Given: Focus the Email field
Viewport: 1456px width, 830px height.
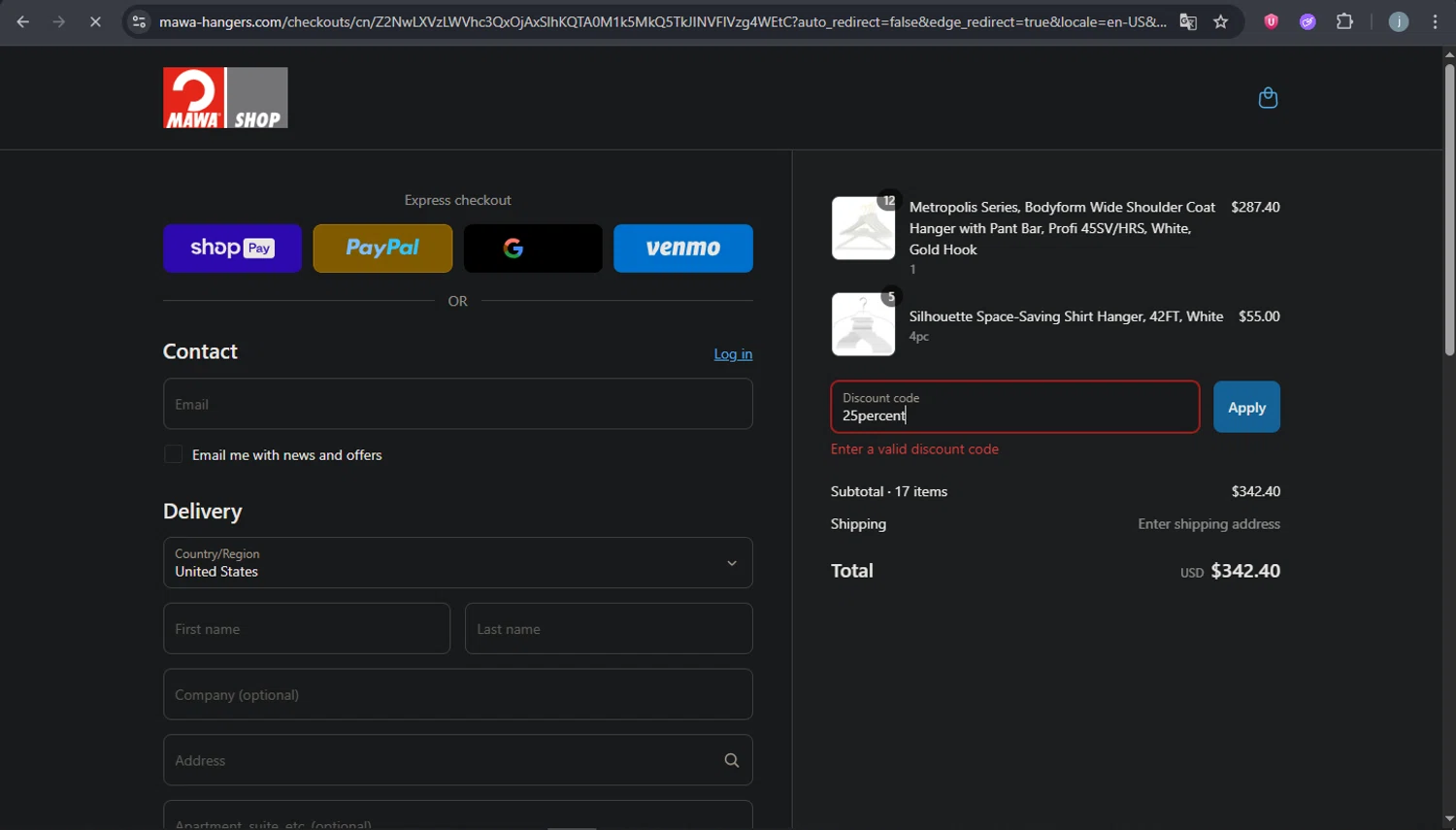Looking at the screenshot, I should pyautogui.click(x=458, y=404).
